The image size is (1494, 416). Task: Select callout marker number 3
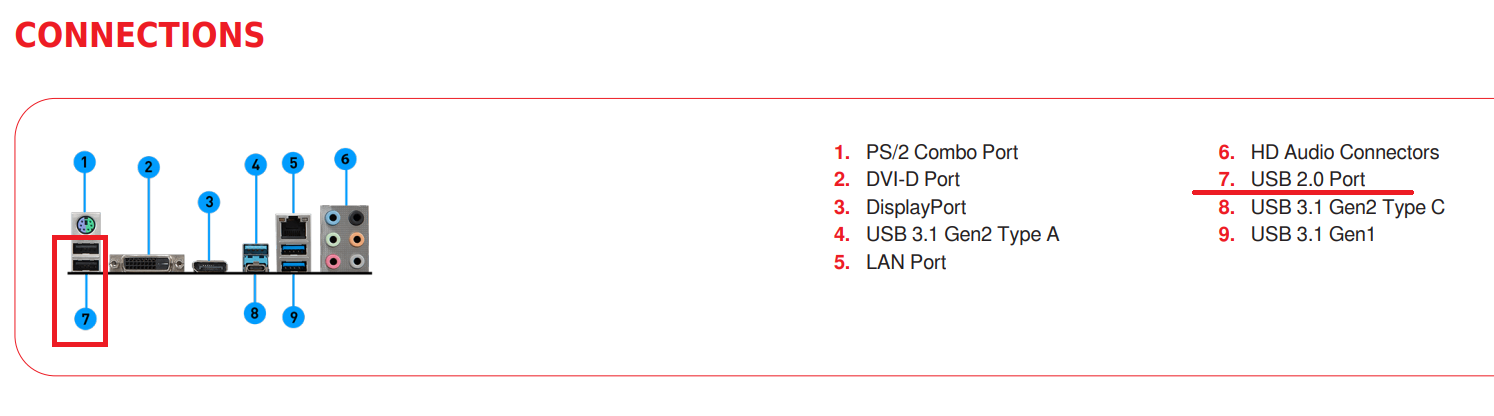(x=208, y=202)
